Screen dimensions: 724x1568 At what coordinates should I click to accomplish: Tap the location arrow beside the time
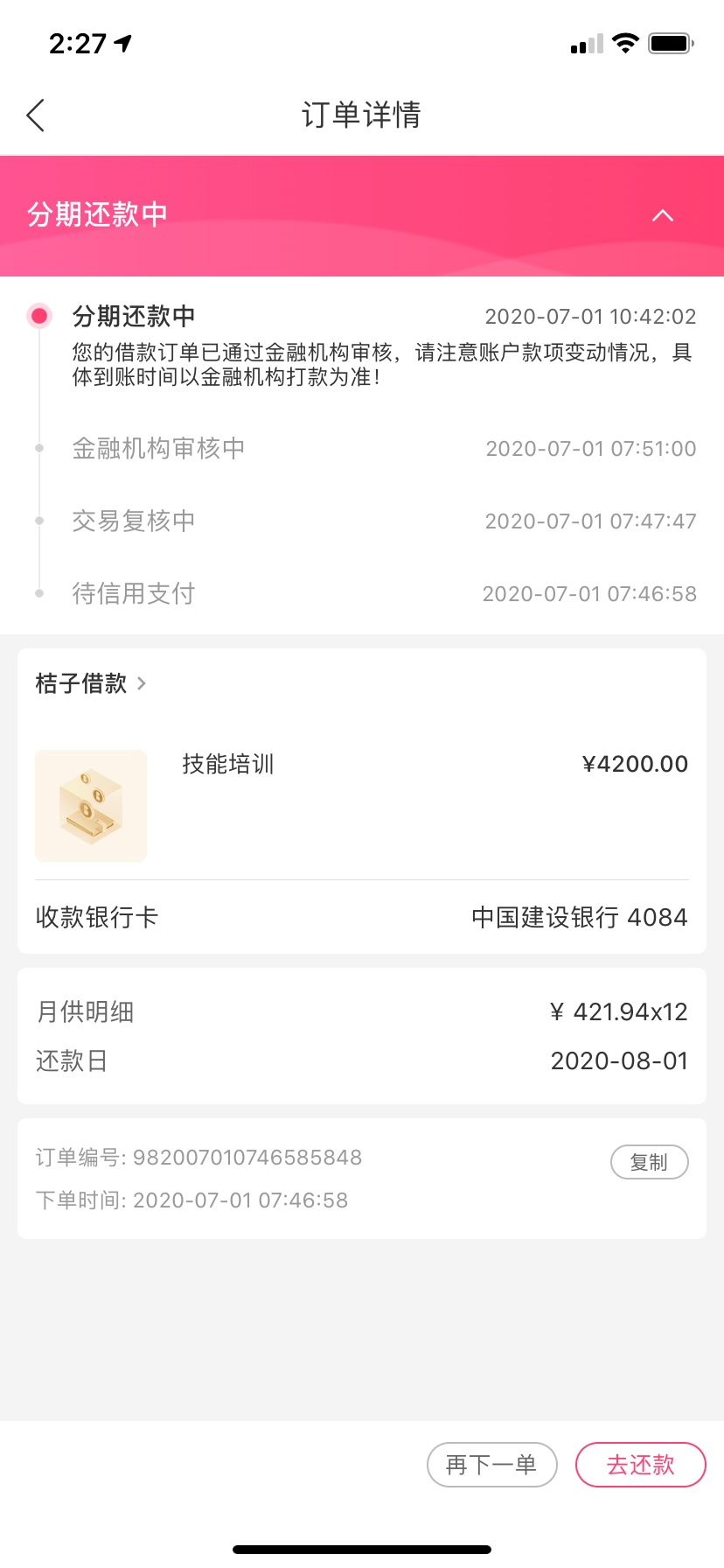click(x=123, y=43)
